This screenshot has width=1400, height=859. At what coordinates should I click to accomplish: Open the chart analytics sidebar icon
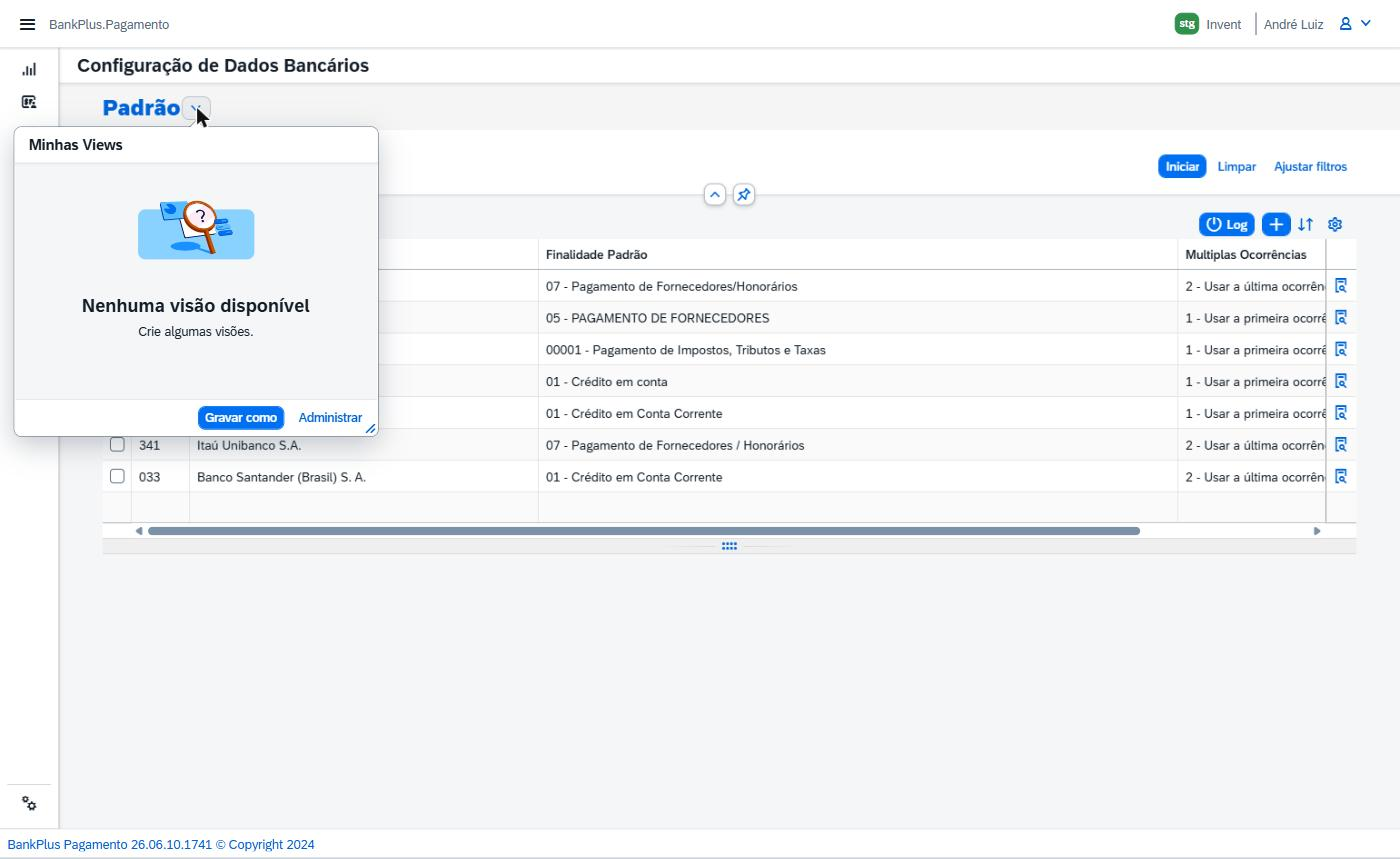click(29, 69)
